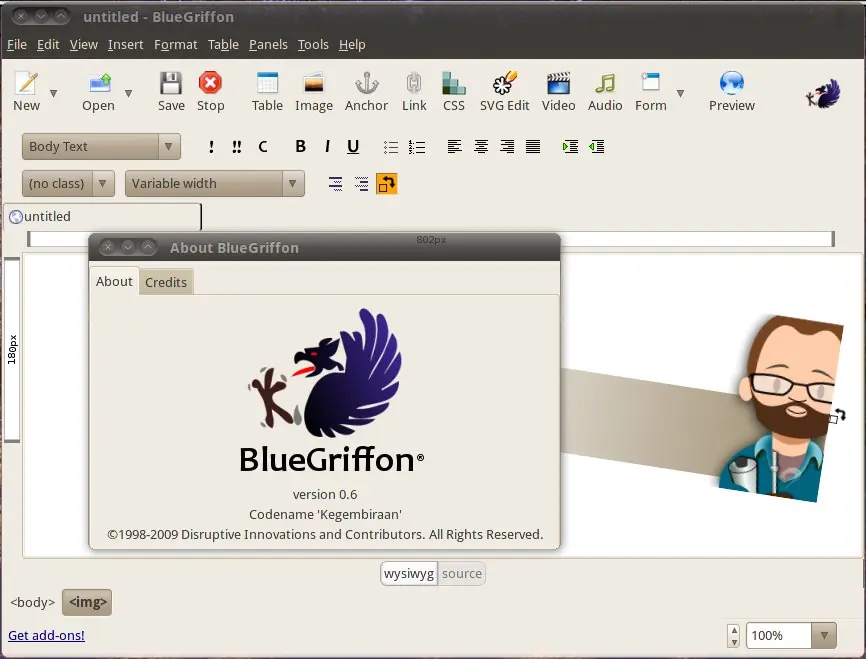
Task: Click the red Stop icon
Action: pyautogui.click(x=210, y=84)
